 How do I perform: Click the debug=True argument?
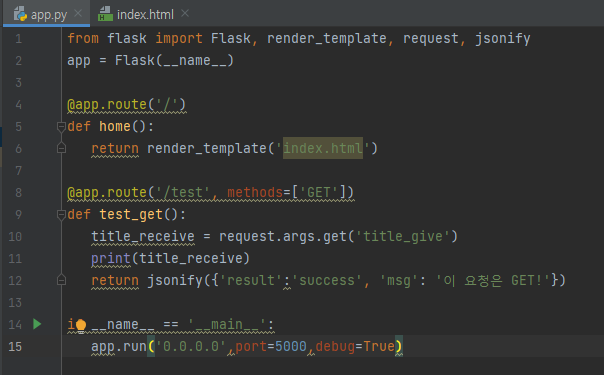pos(355,347)
